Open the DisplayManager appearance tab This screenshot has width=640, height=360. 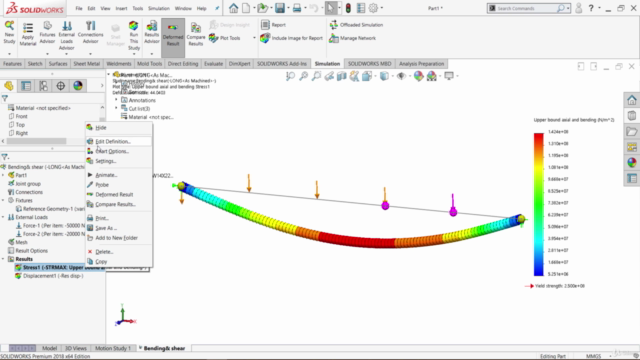[x=78, y=86]
